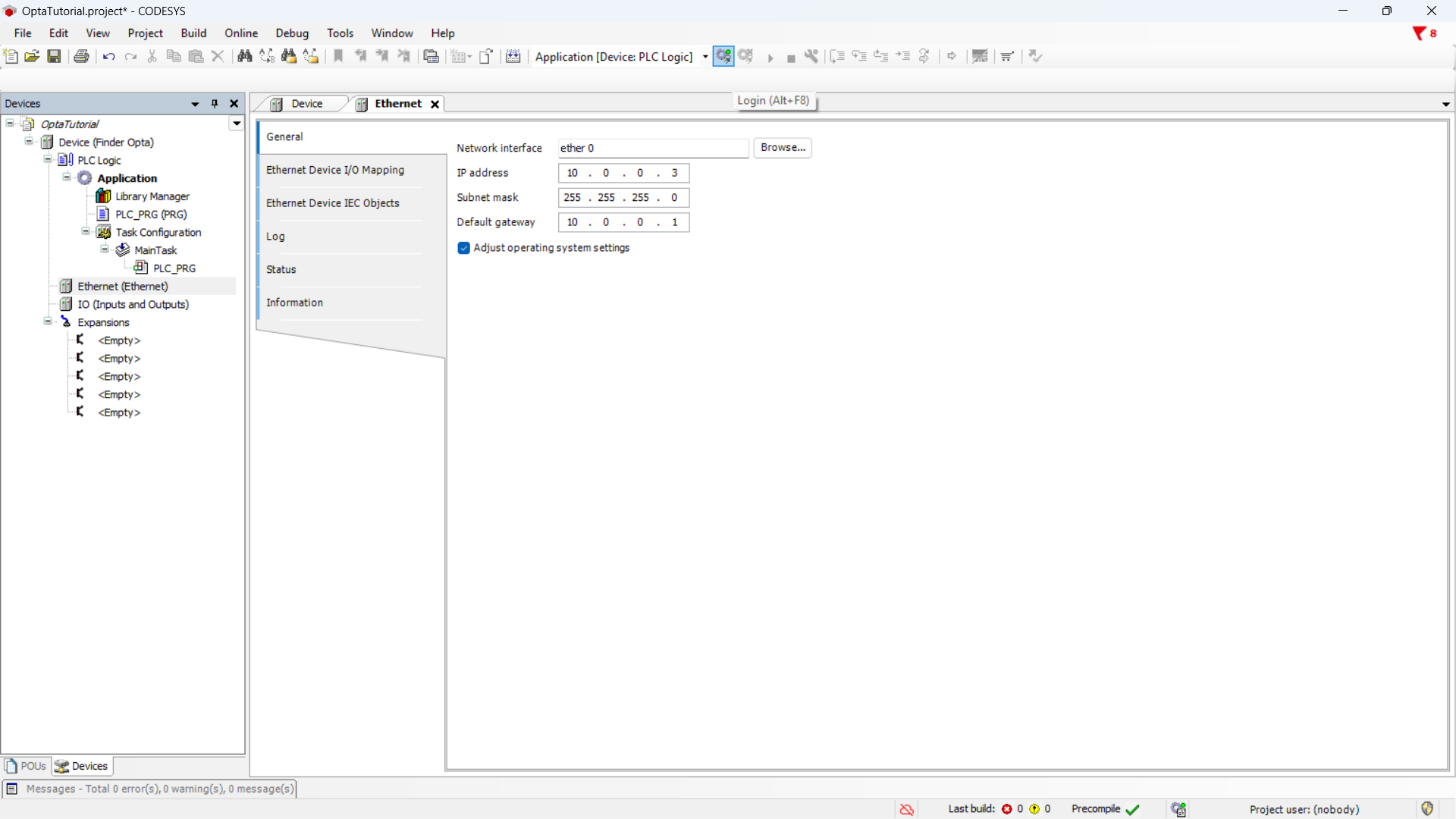Screen dimensions: 1456x819
Task: Click the red notification filter icon
Action: pyautogui.click(x=1419, y=33)
